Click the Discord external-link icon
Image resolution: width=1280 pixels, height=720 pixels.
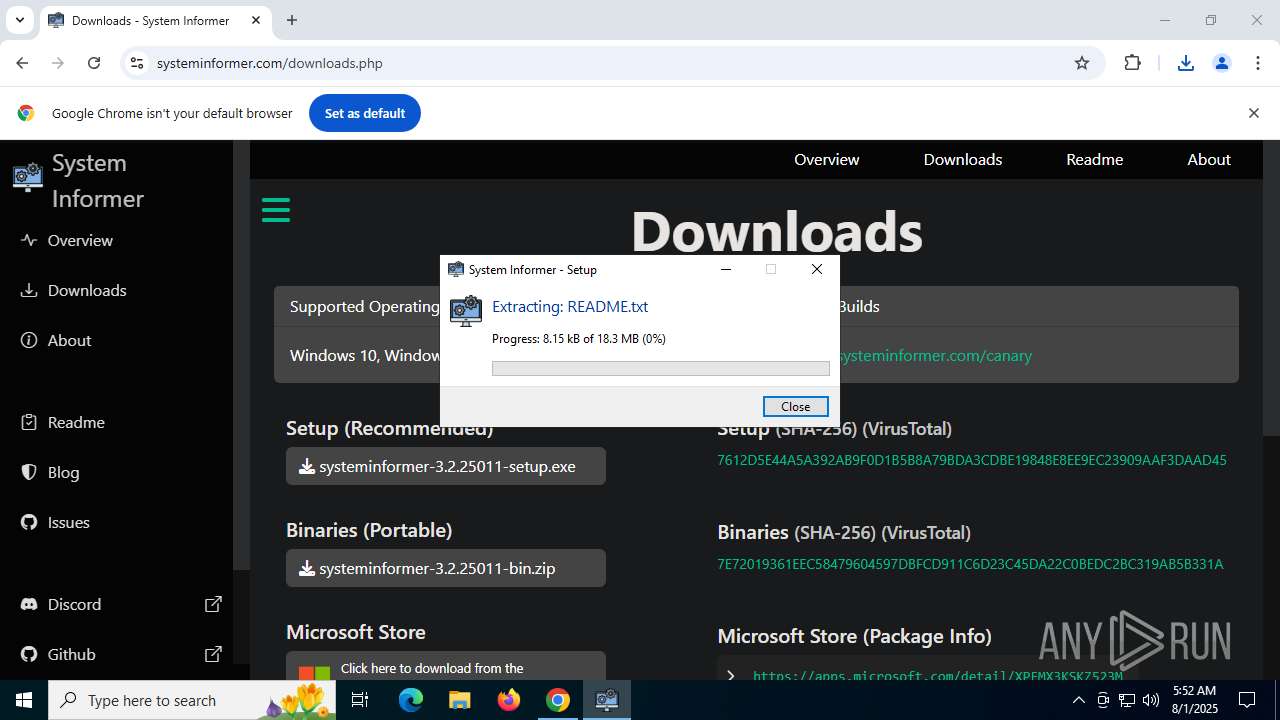213,604
